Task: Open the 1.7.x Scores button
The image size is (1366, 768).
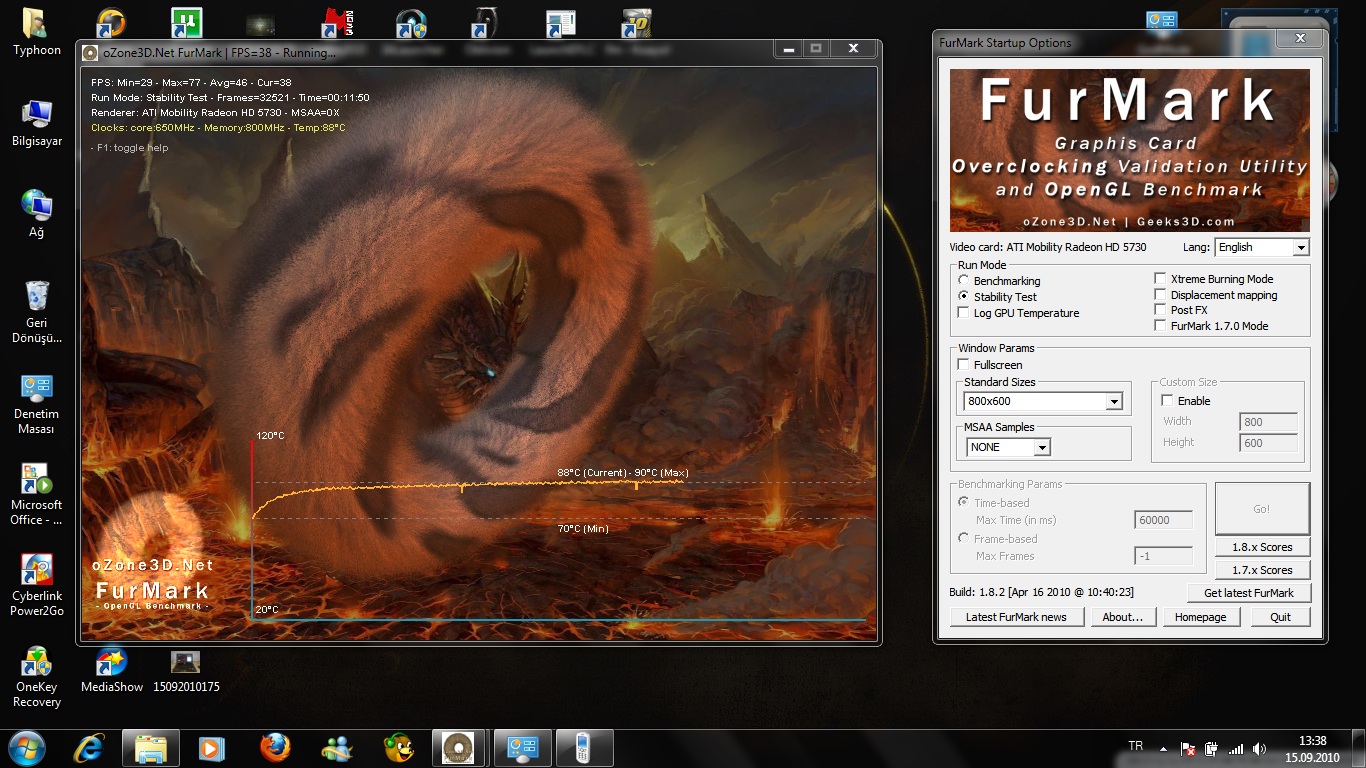Action: pos(1262,570)
